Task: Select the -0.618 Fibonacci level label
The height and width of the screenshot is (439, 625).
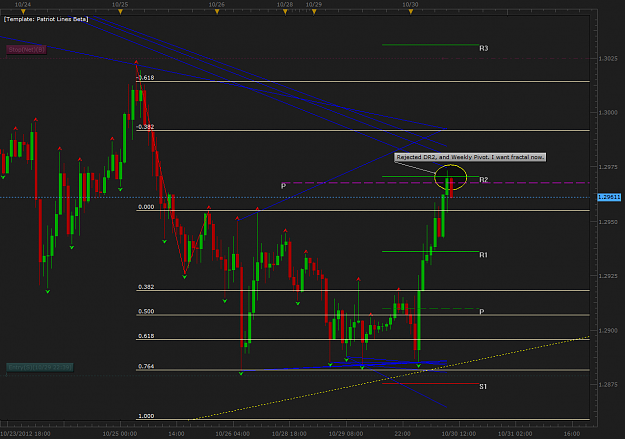Action: pyautogui.click(x=145, y=77)
